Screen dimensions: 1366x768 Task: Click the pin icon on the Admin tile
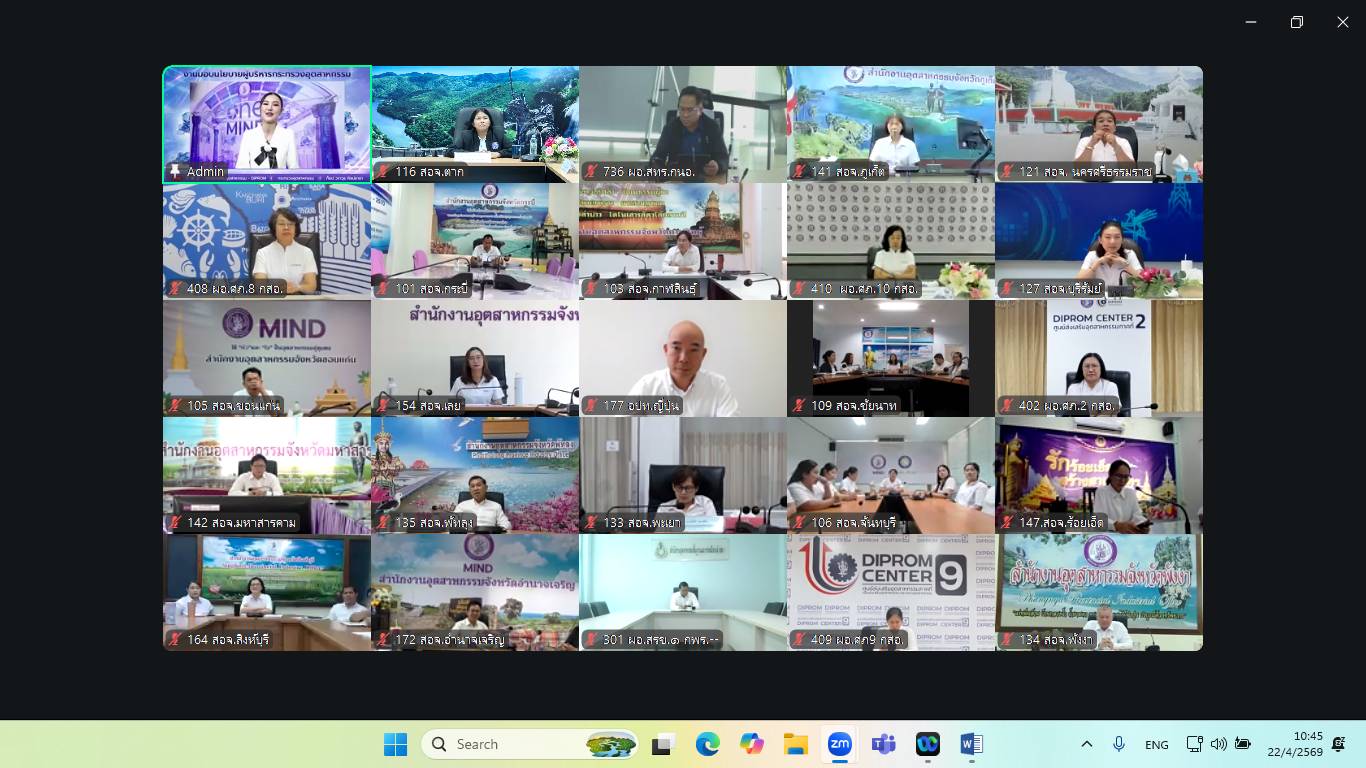coord(176,172)
